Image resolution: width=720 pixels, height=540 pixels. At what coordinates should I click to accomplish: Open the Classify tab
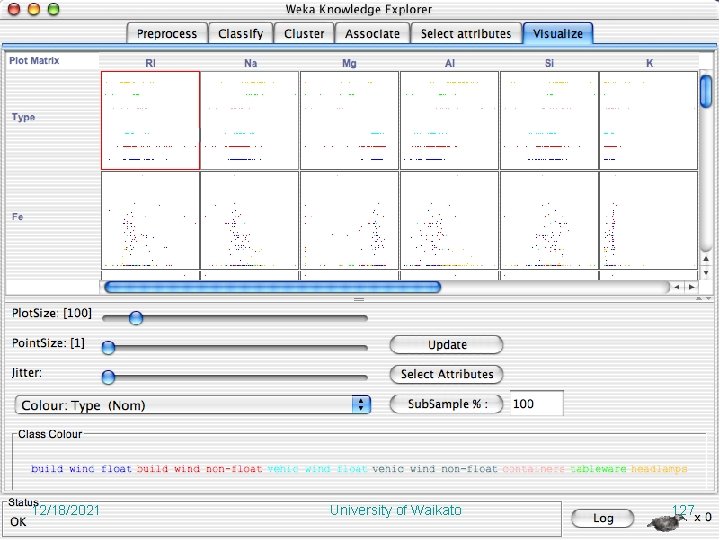pyautogui.click(x=241, y=34)
